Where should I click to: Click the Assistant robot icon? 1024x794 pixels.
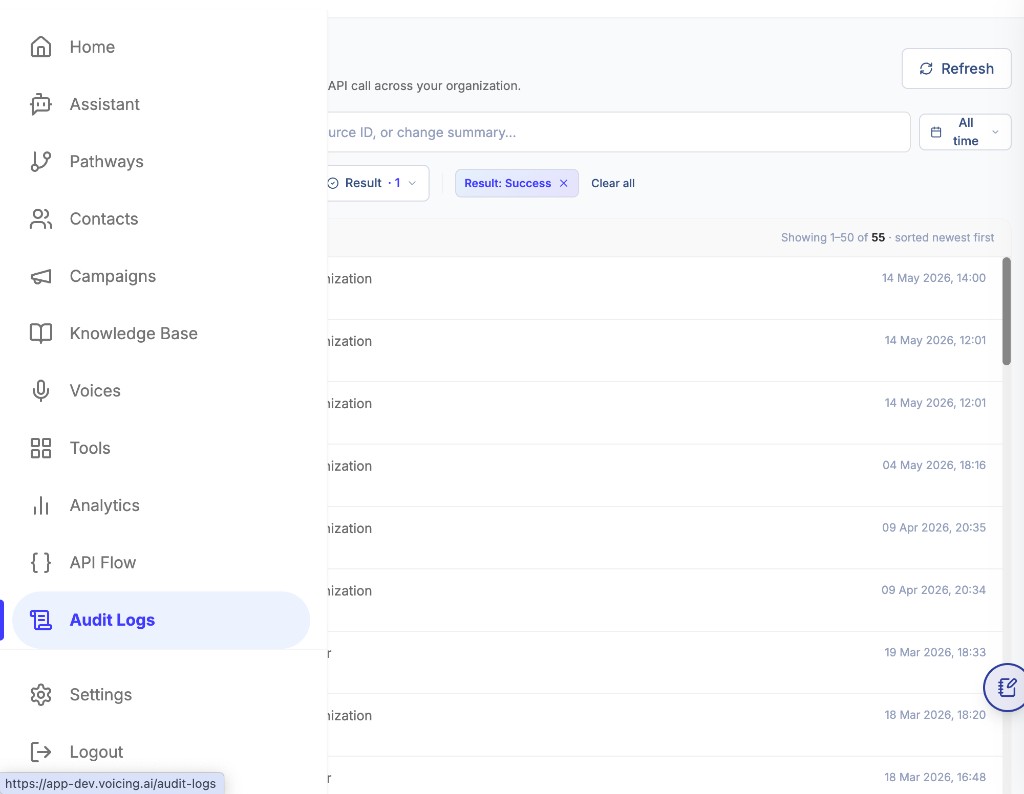click(x=40, y=104)
